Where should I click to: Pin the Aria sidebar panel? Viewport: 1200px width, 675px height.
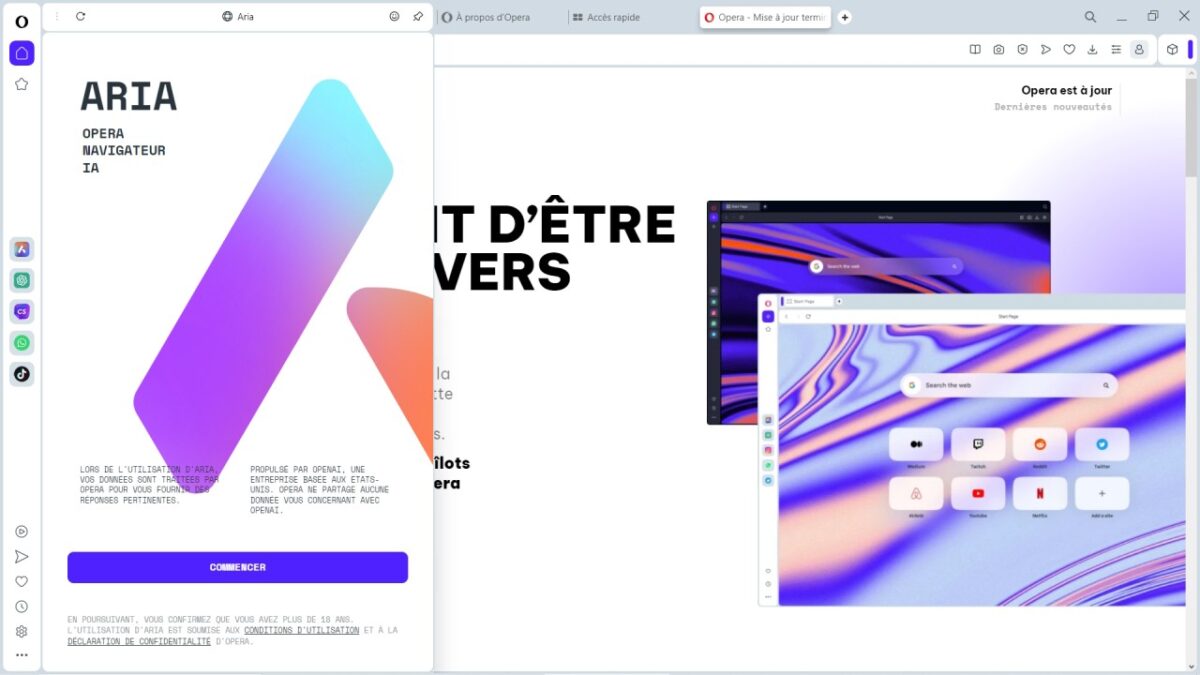pyautogui.click(x=418, y=16)
